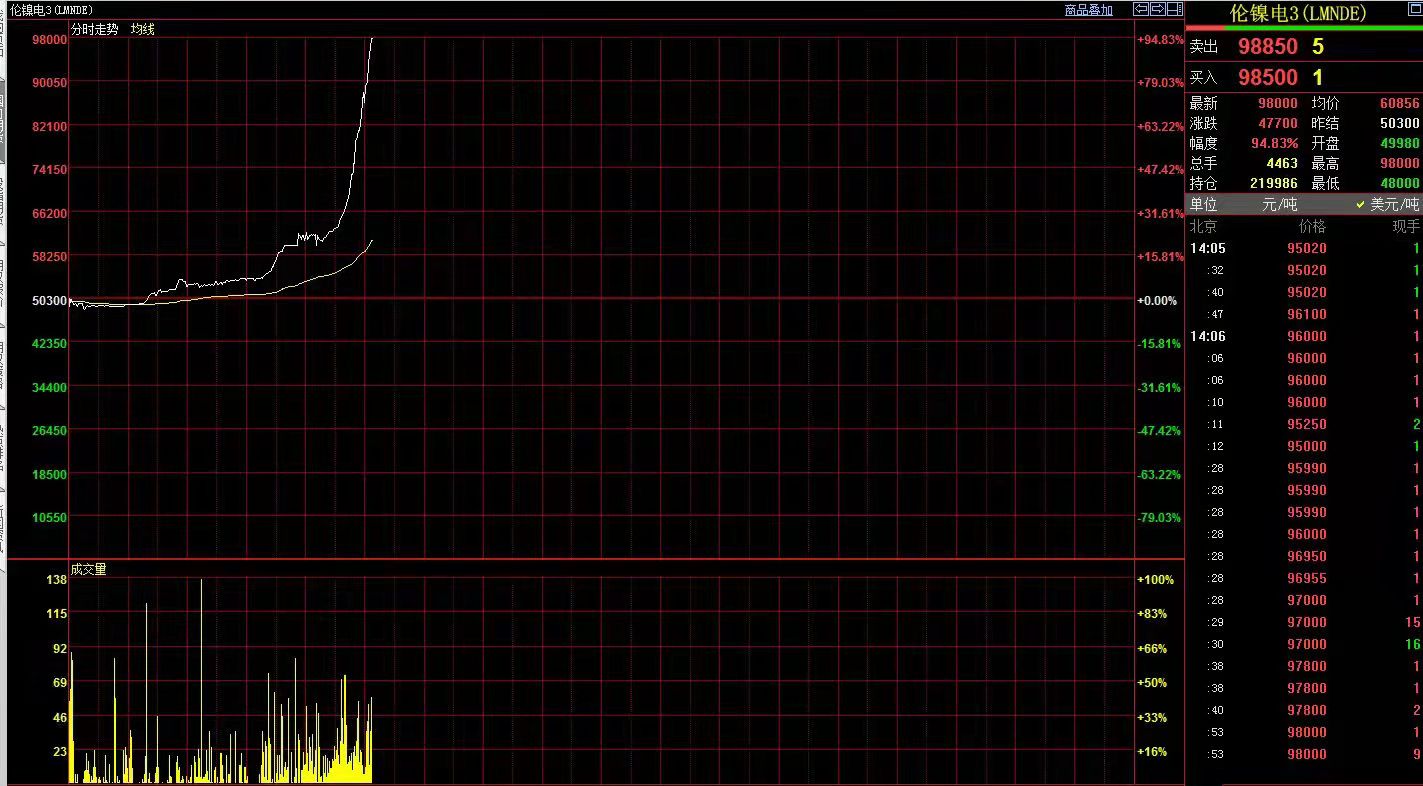Screen dimensions: 1423x786
Task: Click the 价格 column header in trade list
Action: point(1311,226)
